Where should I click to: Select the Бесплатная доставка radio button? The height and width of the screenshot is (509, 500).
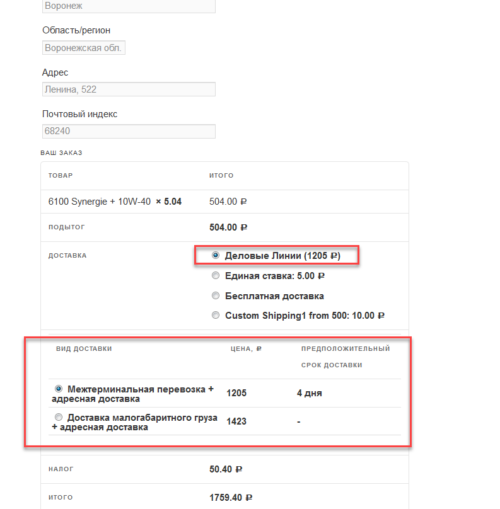216,295
